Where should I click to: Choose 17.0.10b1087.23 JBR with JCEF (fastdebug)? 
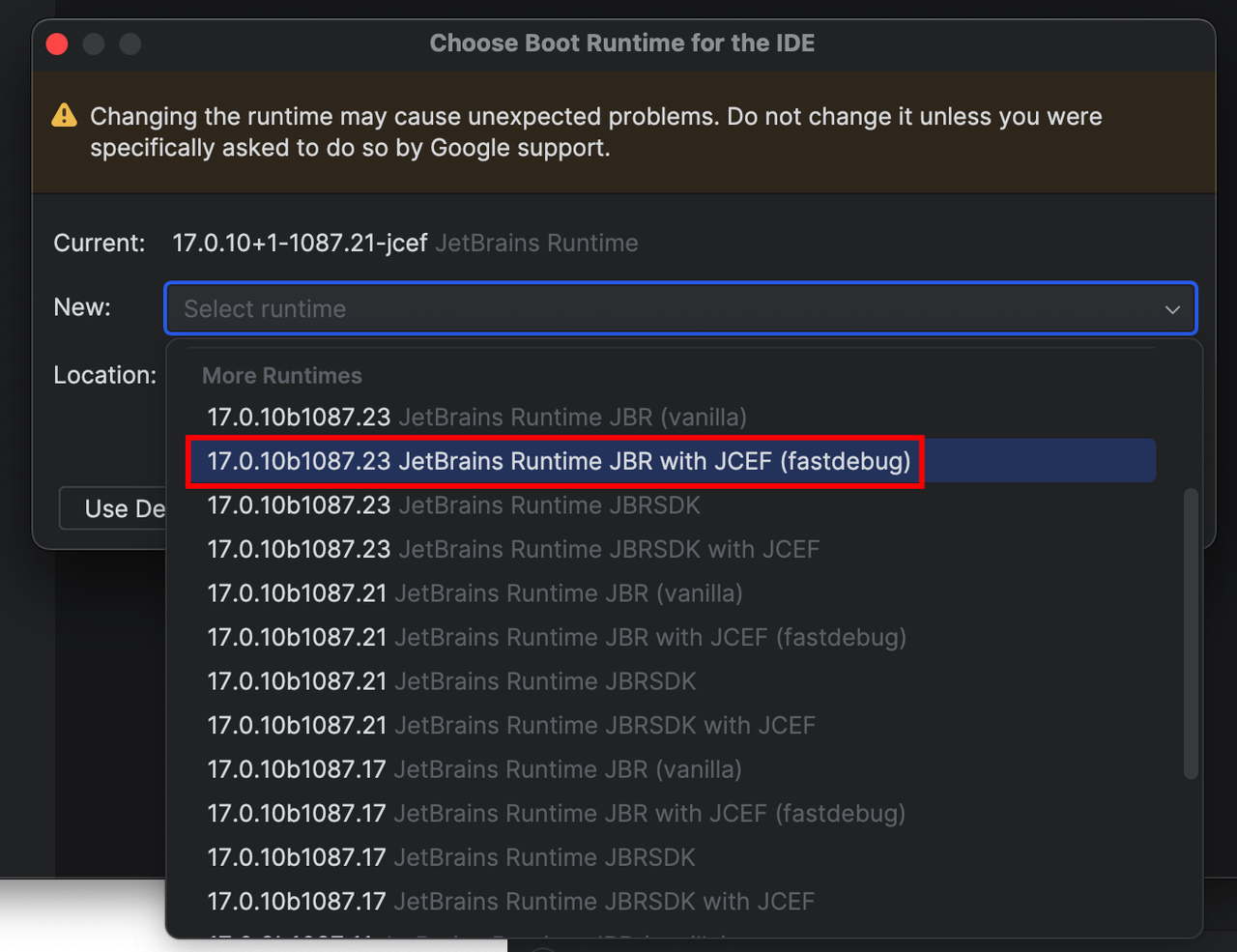672,461
